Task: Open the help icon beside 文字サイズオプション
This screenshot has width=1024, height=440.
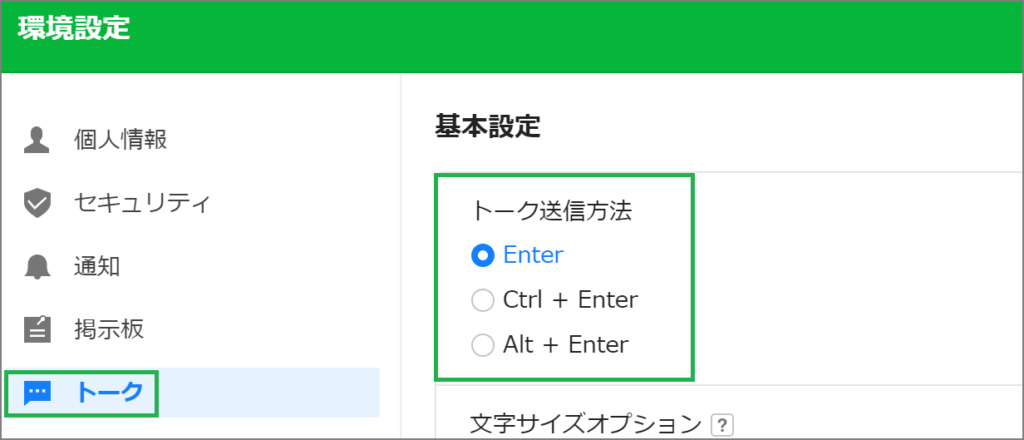Action: [x=722, y=426]
